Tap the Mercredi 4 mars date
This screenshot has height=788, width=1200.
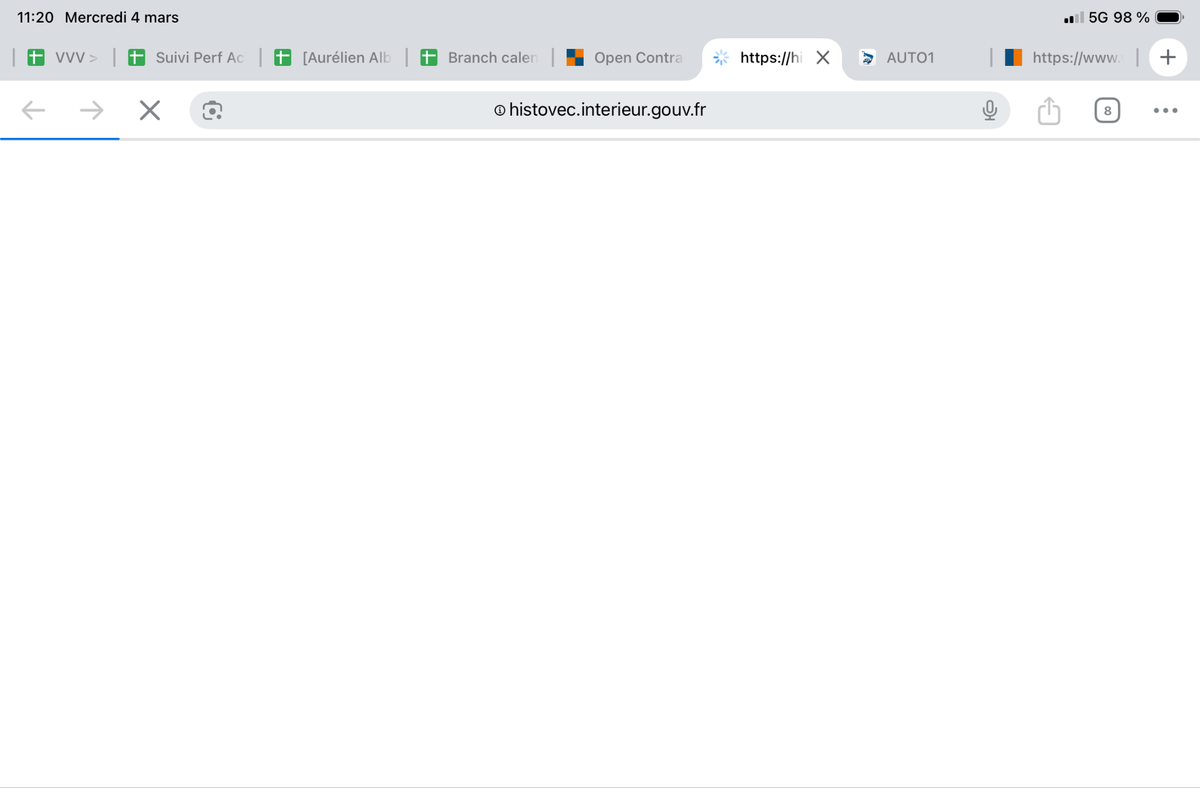tap(122, 17)
